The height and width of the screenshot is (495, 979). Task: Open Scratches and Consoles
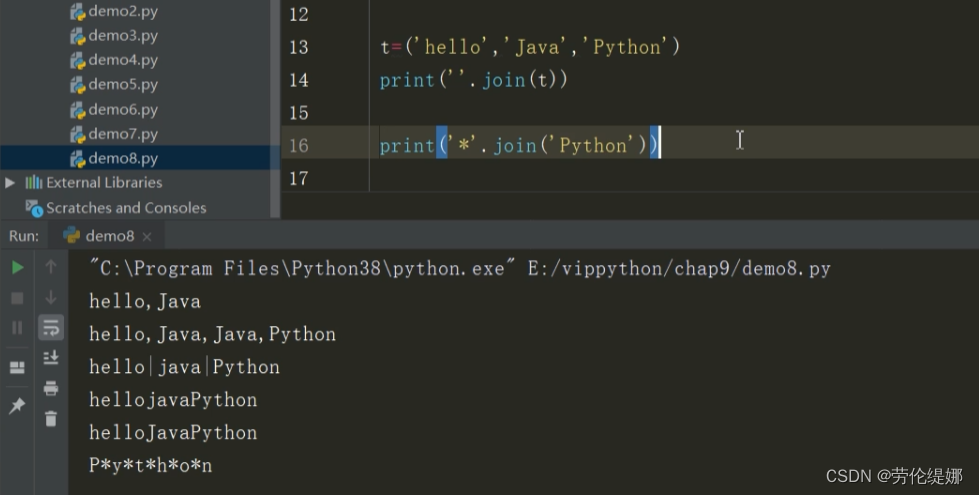pos(126,208)
